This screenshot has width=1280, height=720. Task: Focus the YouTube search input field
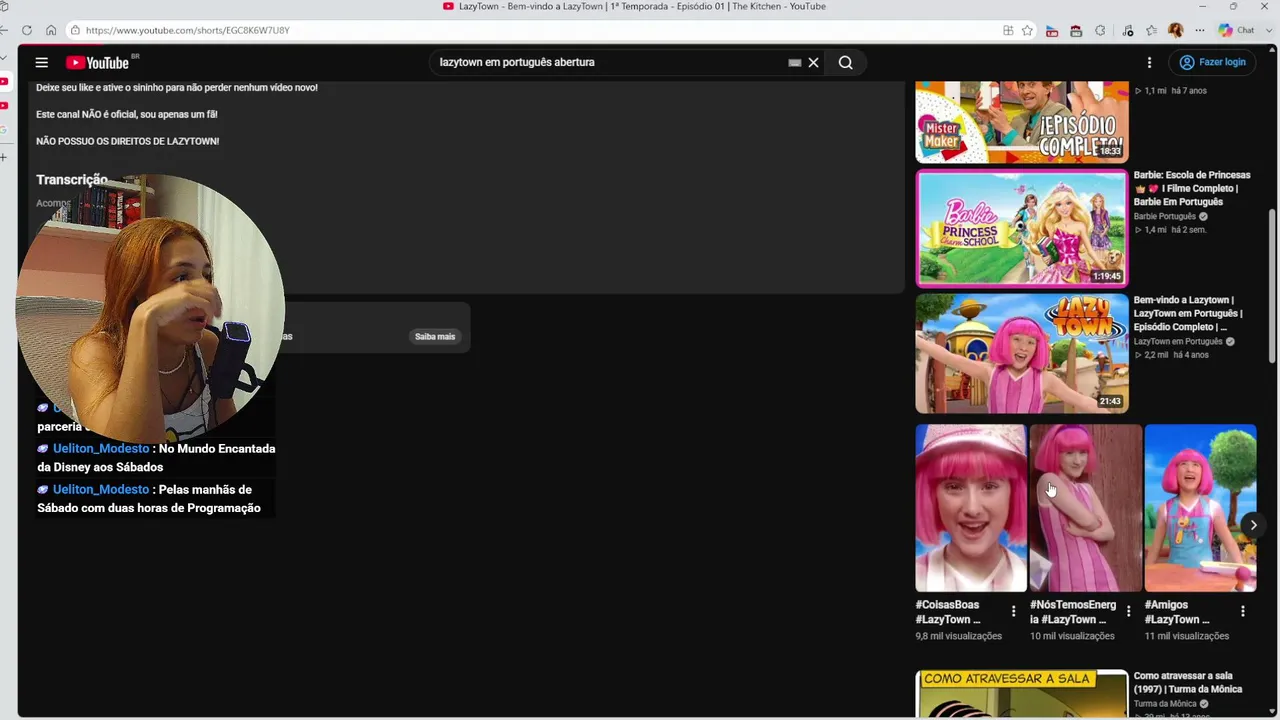[610, 62]
